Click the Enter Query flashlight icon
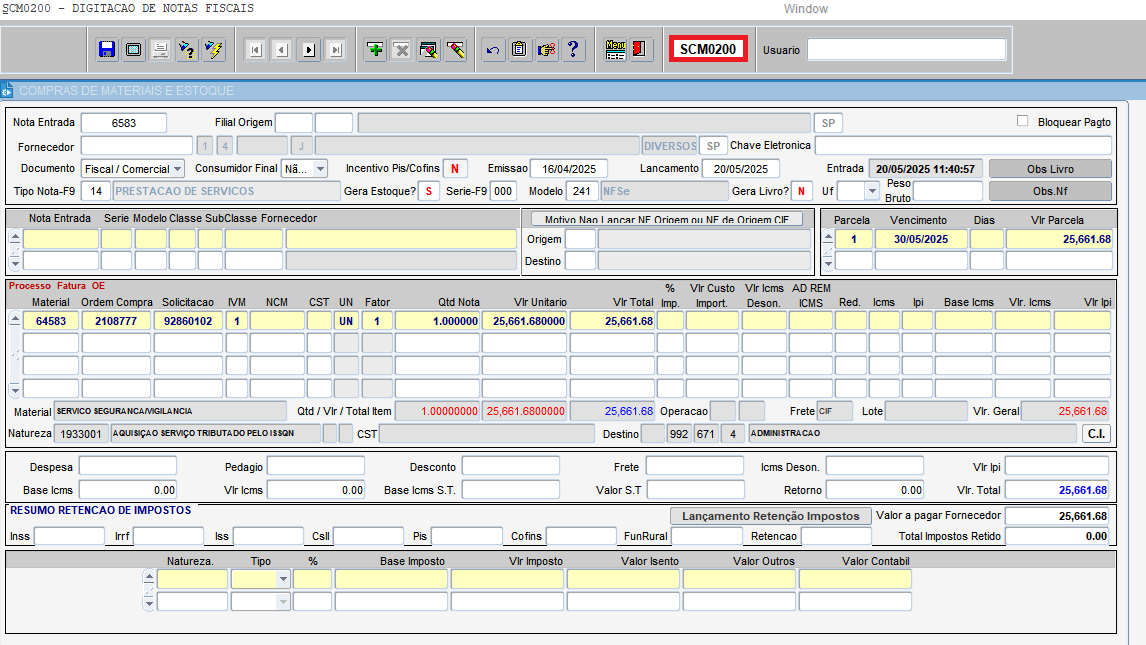This screenshot has height=645, width=1146. pos(187,50)
